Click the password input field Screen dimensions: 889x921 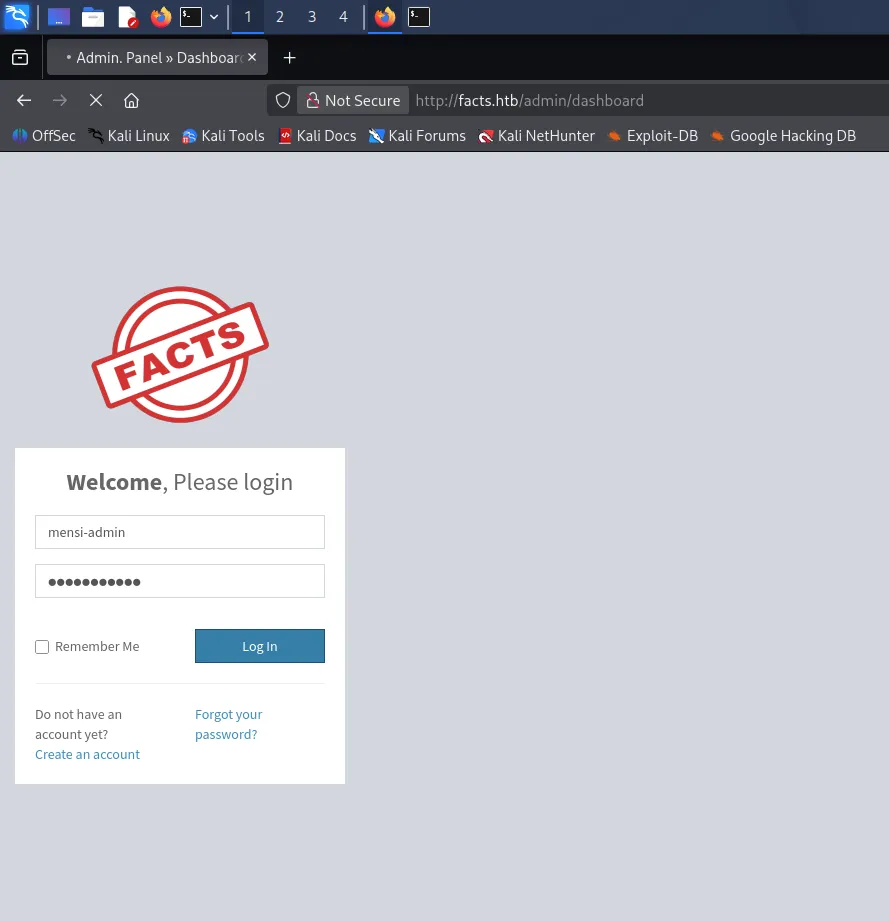180,581
